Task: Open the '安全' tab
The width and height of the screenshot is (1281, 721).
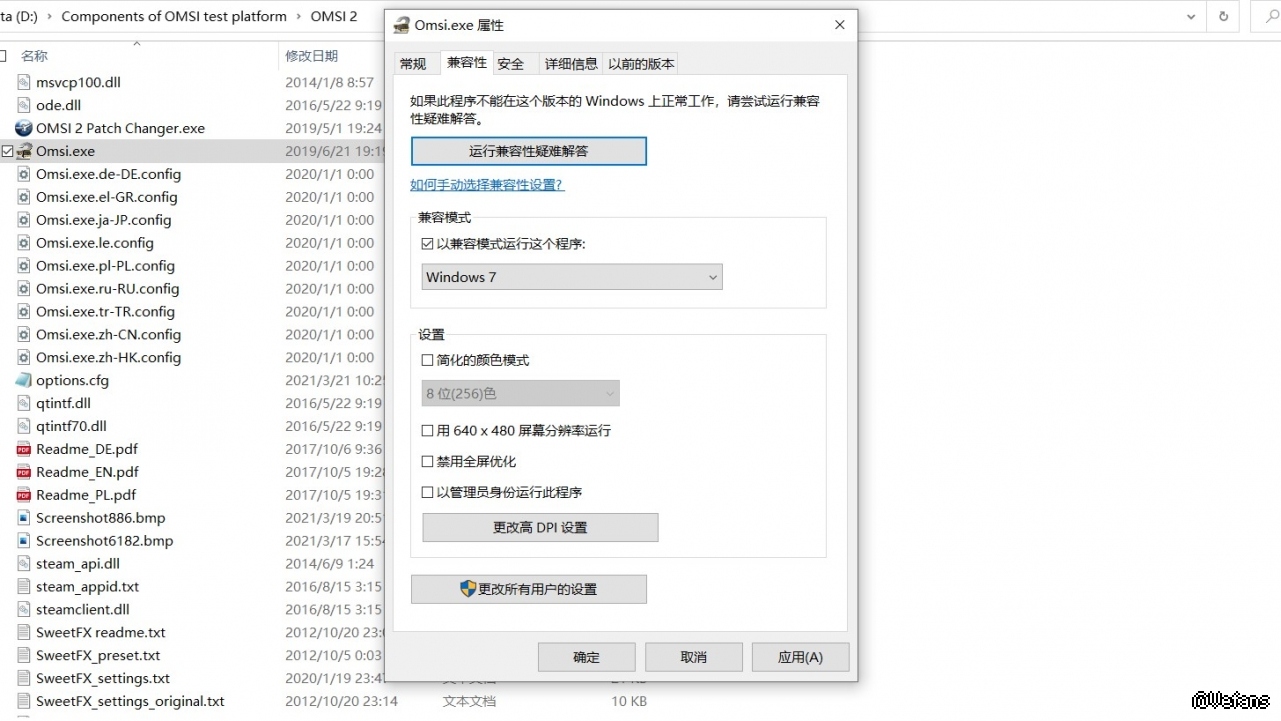Action: 511,64
